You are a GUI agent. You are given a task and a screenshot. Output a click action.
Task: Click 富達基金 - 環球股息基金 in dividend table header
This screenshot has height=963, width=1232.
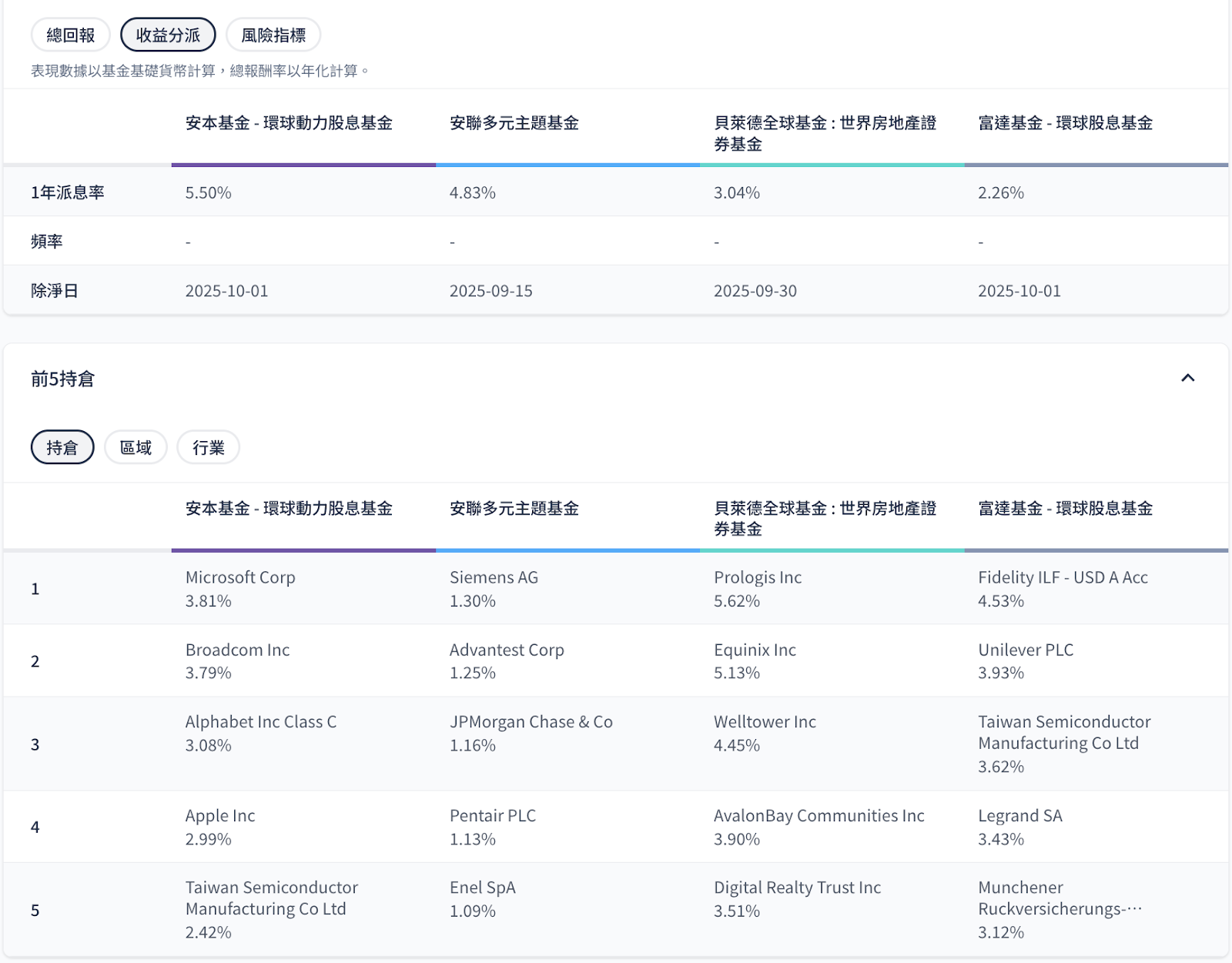pos(1065,123)
